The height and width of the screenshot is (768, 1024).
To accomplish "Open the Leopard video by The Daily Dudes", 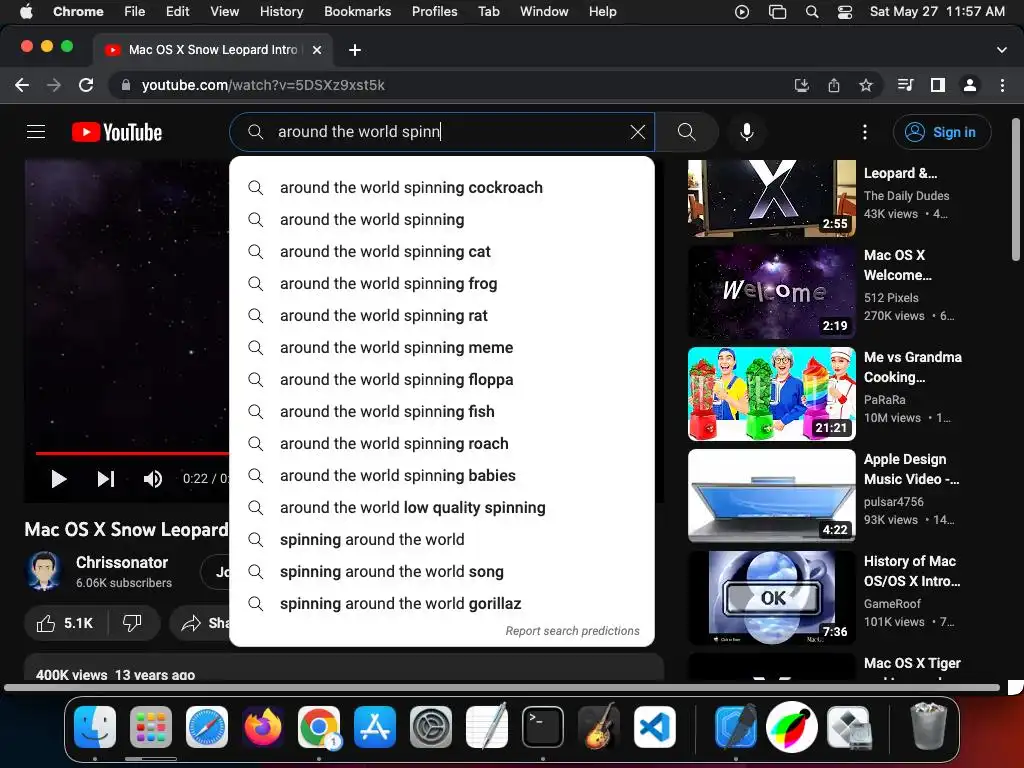I will (772, 198).
